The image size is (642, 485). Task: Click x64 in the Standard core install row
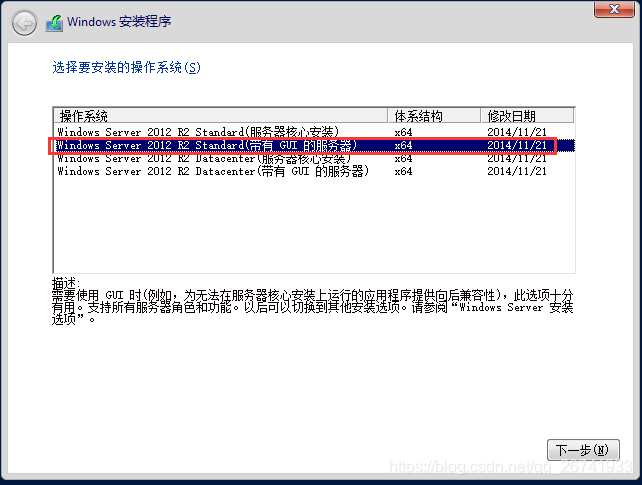[403, 132]
